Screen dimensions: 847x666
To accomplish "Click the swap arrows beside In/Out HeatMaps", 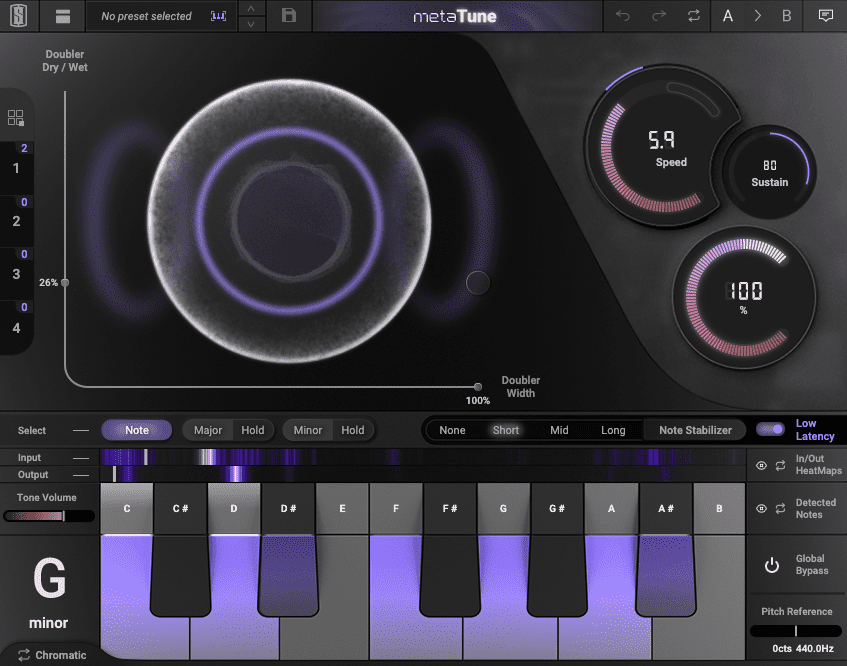I will 781,465.
